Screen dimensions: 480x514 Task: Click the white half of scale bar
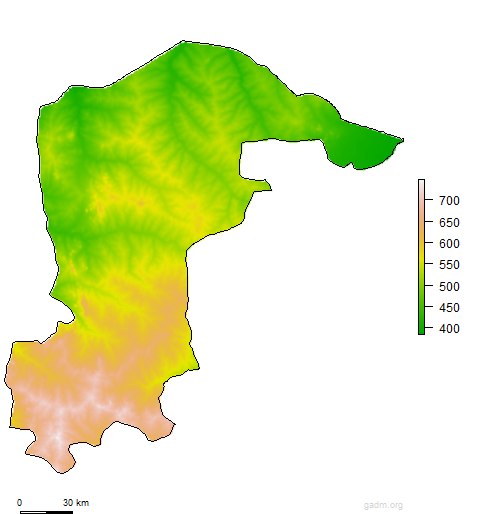33,512
